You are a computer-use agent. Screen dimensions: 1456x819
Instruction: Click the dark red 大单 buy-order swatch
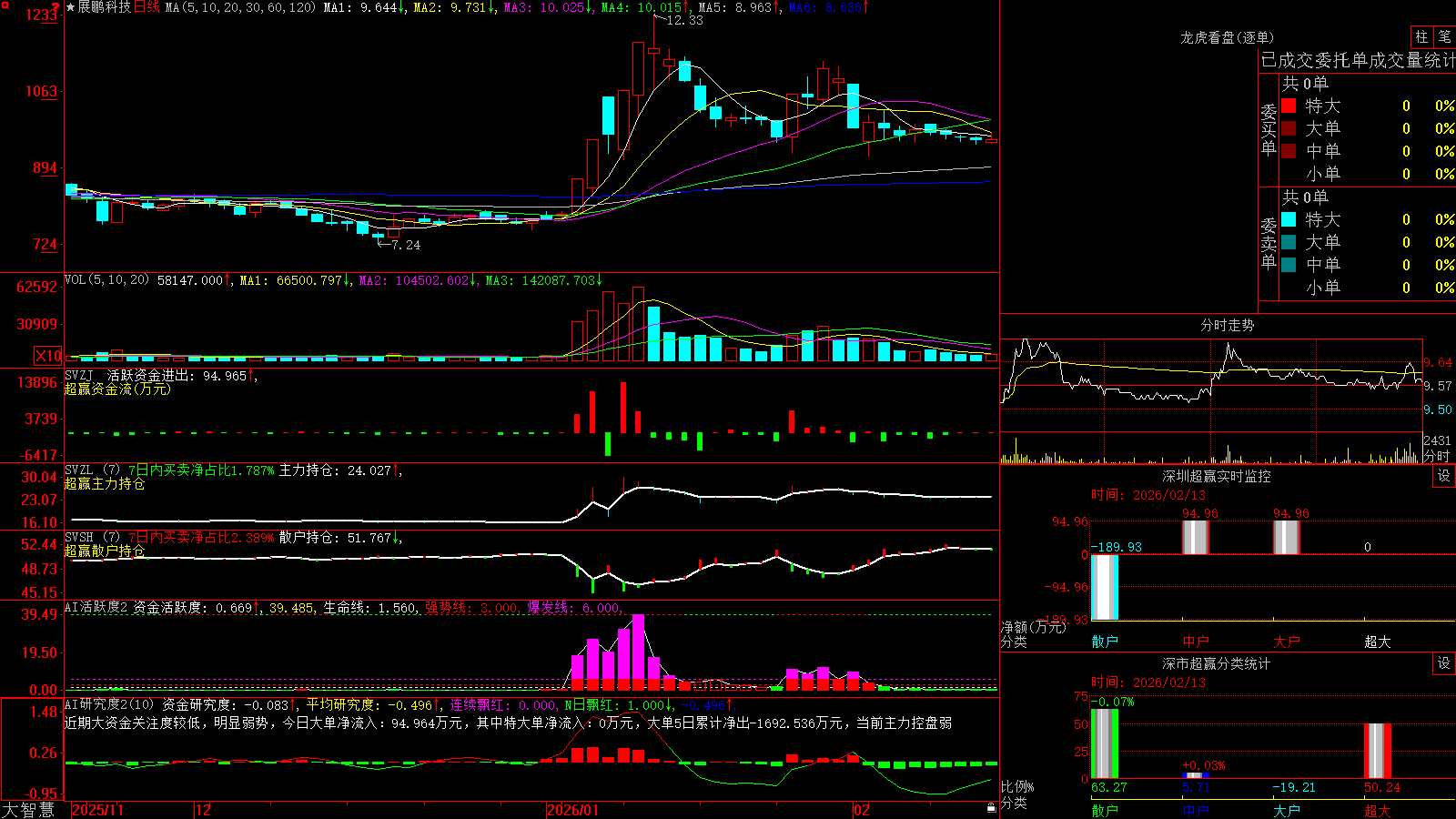point(1289,128)
